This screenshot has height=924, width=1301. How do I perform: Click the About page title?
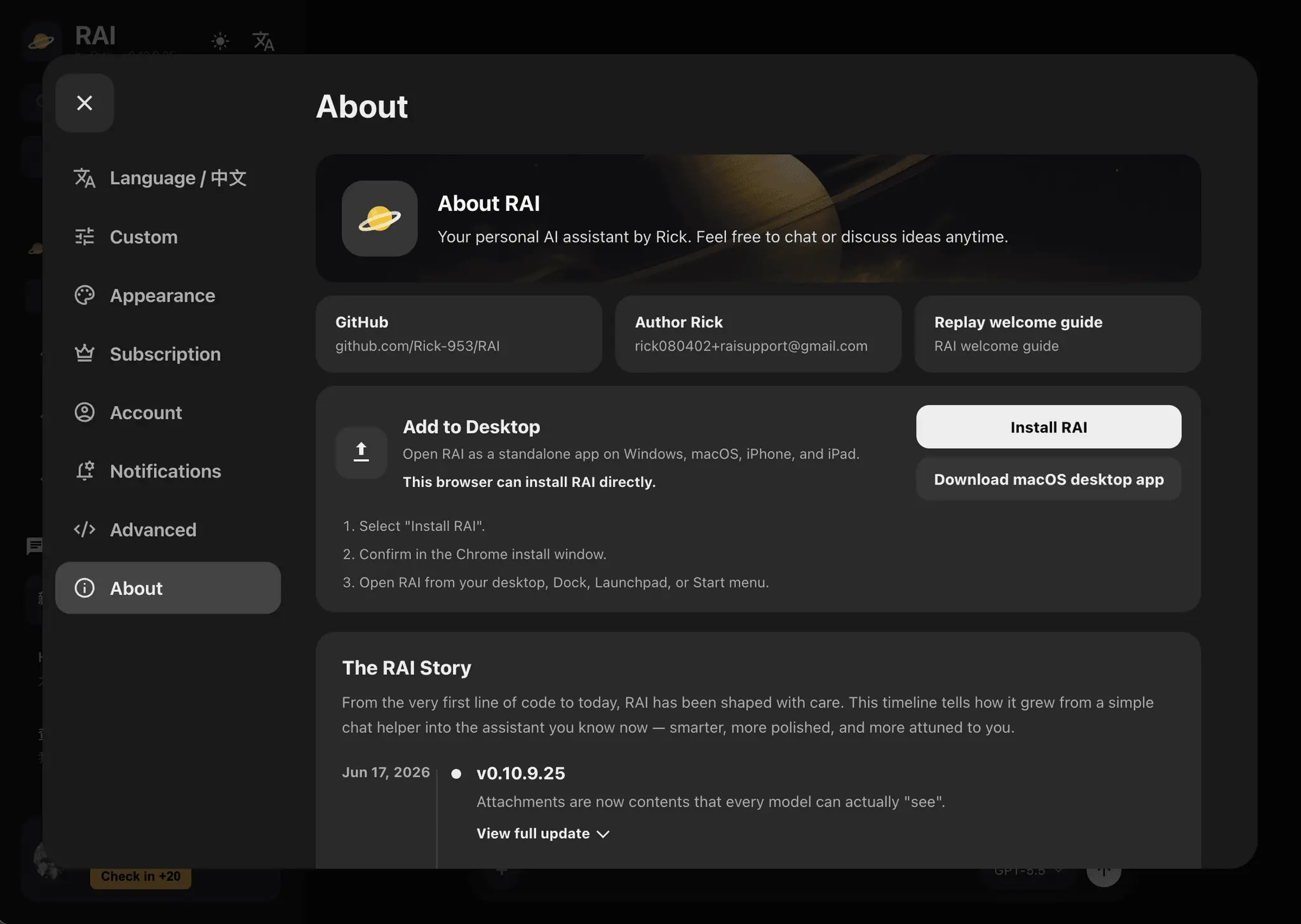point(362,106)
